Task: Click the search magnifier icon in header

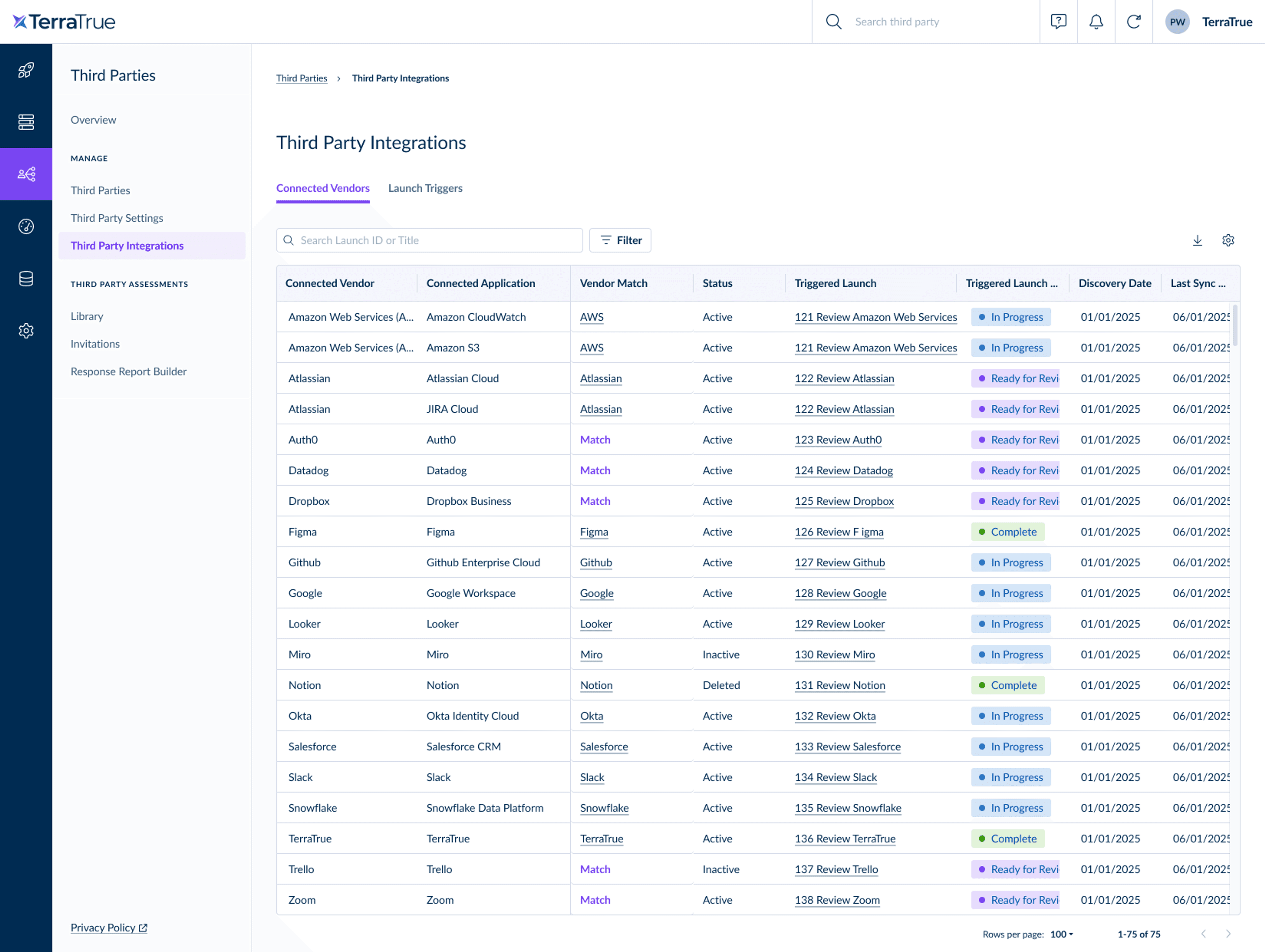Action: point(833,22)
